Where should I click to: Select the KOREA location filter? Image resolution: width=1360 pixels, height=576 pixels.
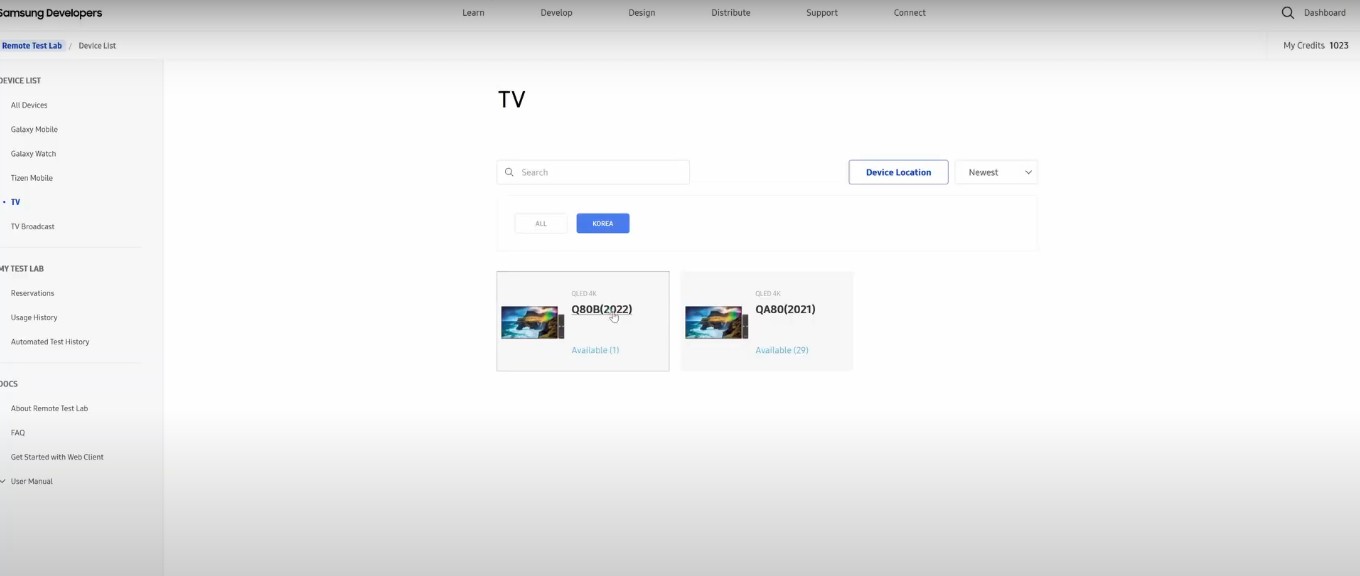(603, 224)
